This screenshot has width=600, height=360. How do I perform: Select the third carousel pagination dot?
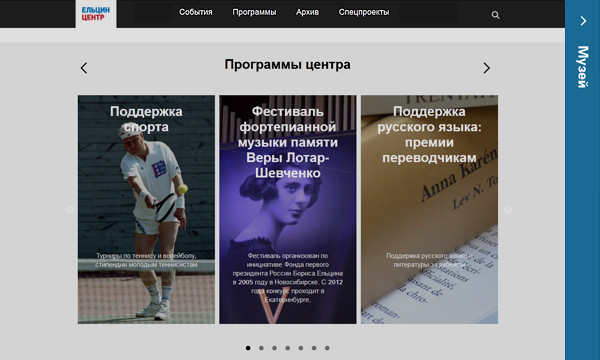pos(274,348)
